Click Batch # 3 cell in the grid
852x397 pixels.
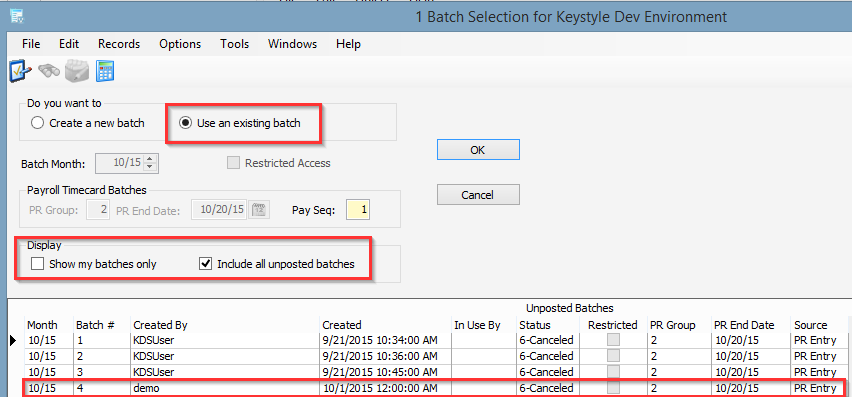(x=103, y=372)
